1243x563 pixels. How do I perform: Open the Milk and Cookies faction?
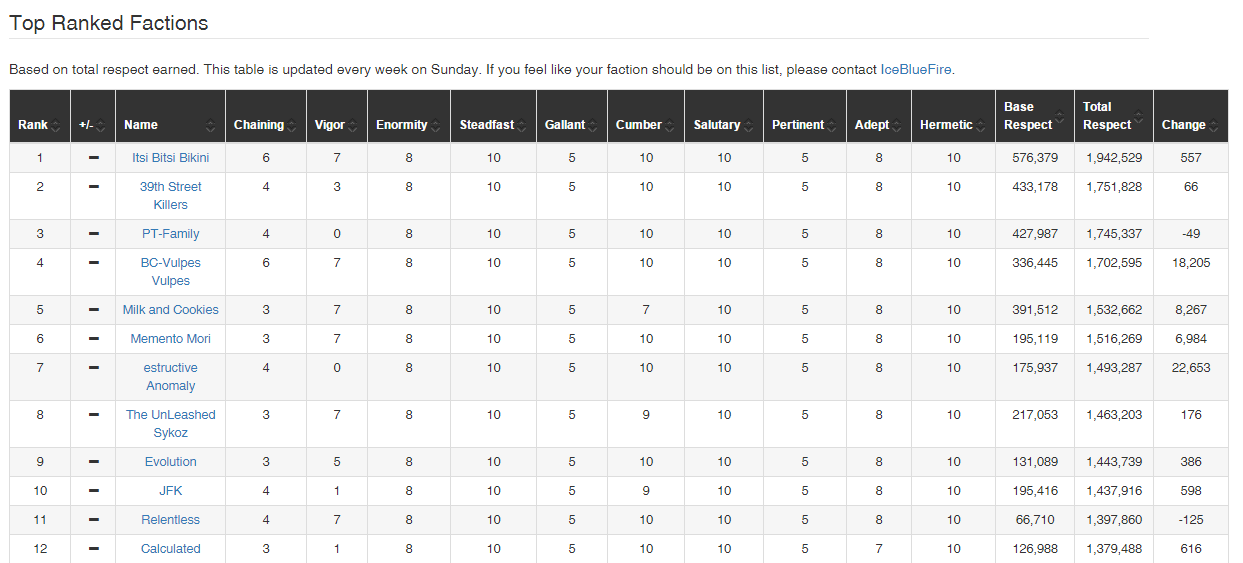[x=170, y=310]
